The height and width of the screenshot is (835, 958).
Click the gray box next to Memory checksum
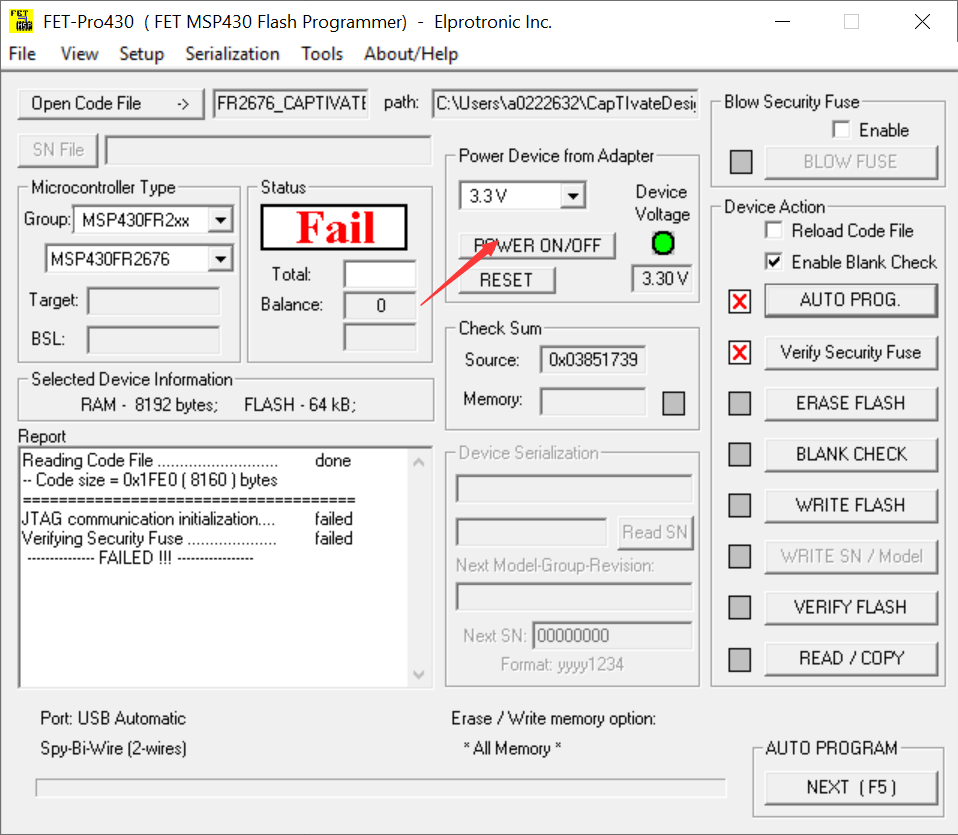pyautogui.click(x=674, y=403)
